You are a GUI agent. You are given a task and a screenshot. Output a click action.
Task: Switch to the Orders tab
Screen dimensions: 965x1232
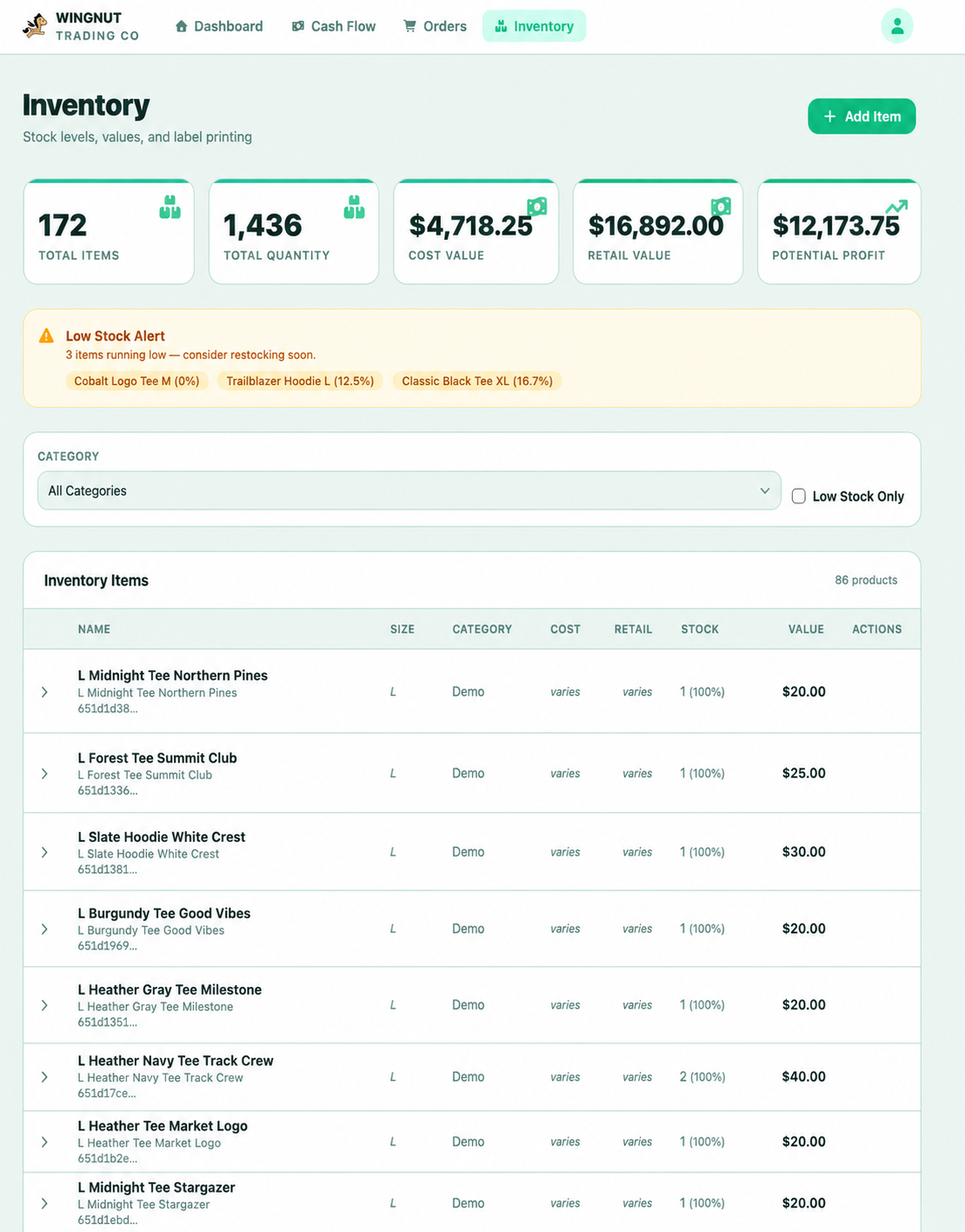click(435, 26)
